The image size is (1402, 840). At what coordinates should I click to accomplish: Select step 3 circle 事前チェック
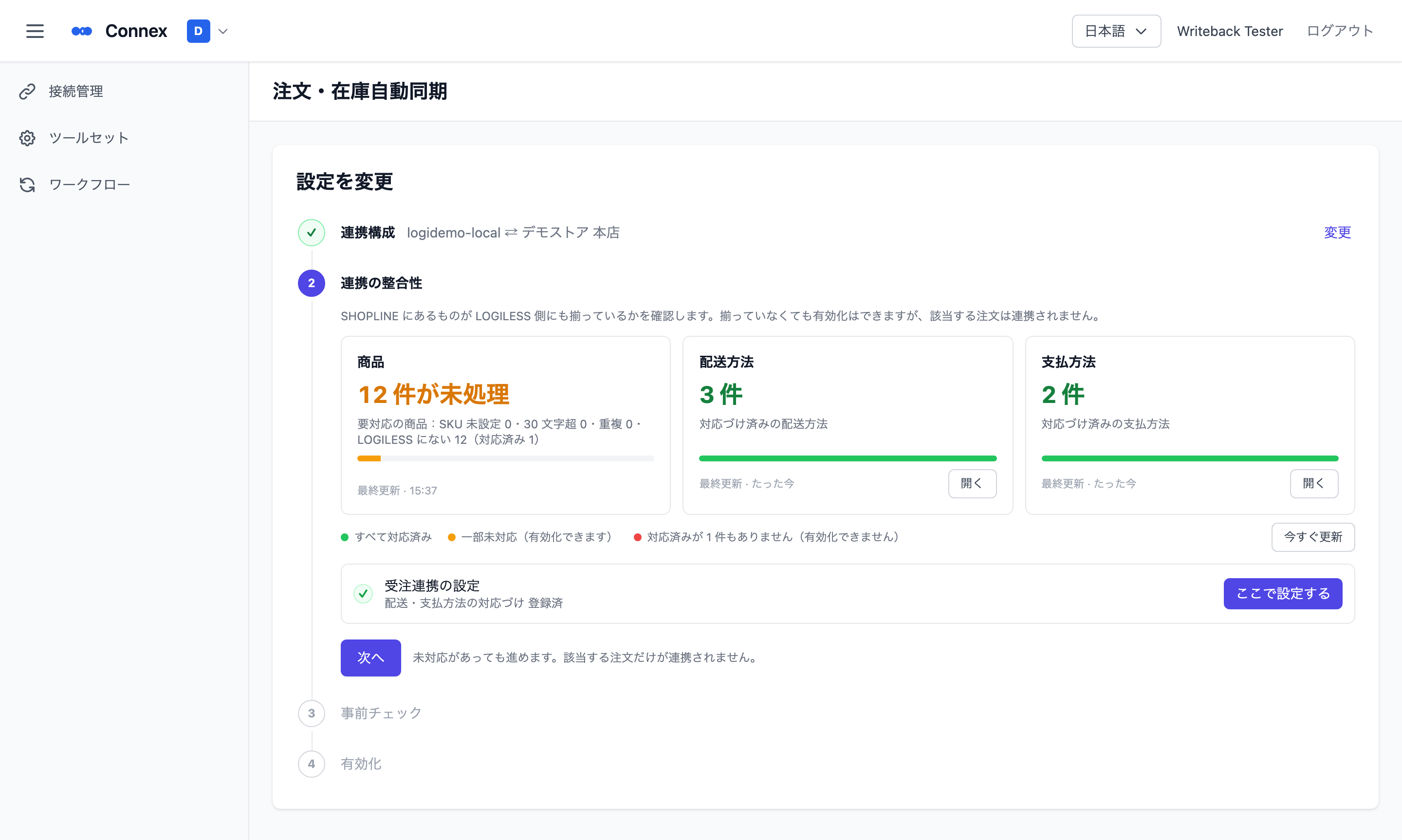(311, 713)
